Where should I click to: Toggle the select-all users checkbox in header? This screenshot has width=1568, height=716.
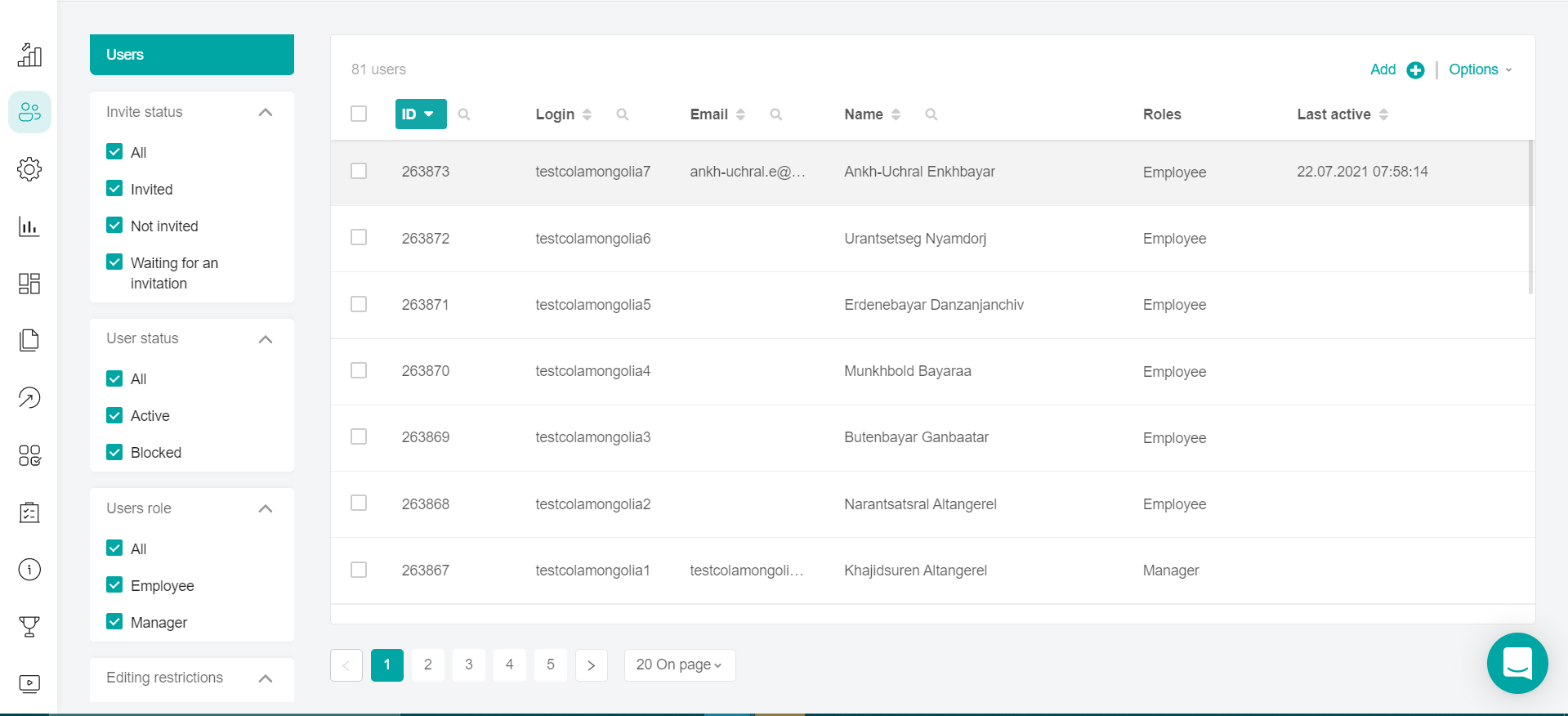click(359, 114)
